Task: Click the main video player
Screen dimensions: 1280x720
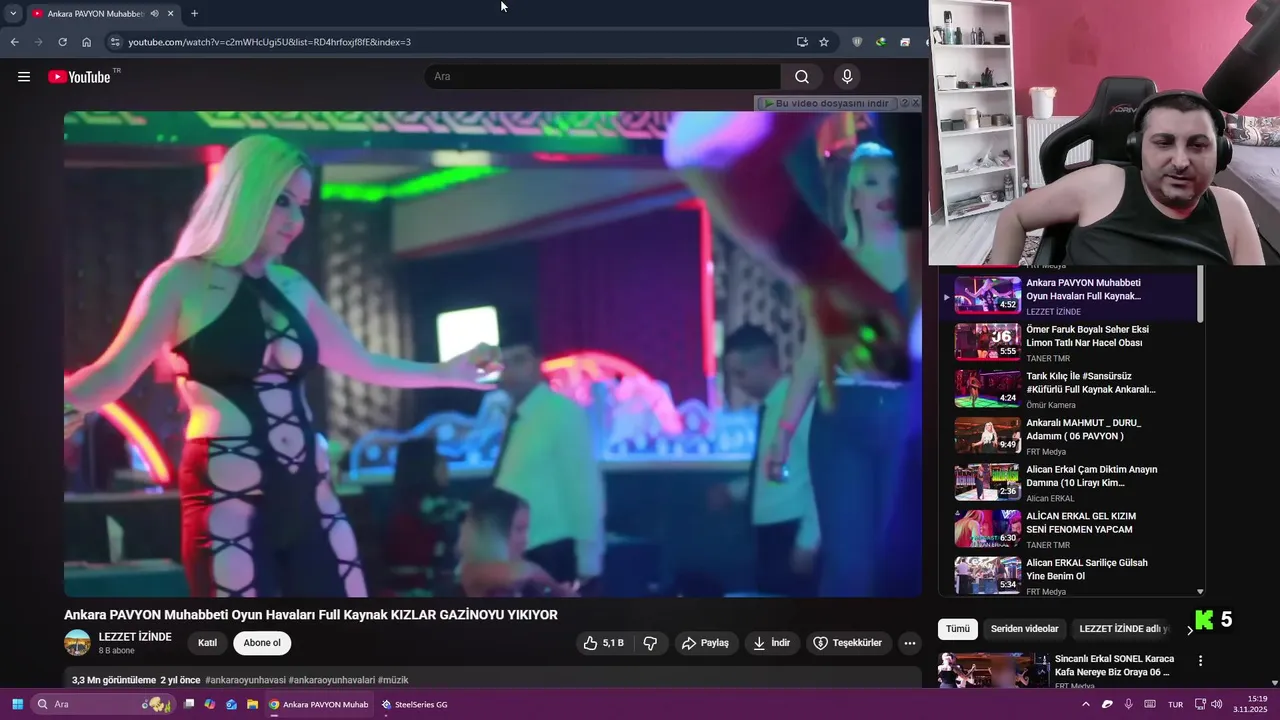Action: click(492, 354)
